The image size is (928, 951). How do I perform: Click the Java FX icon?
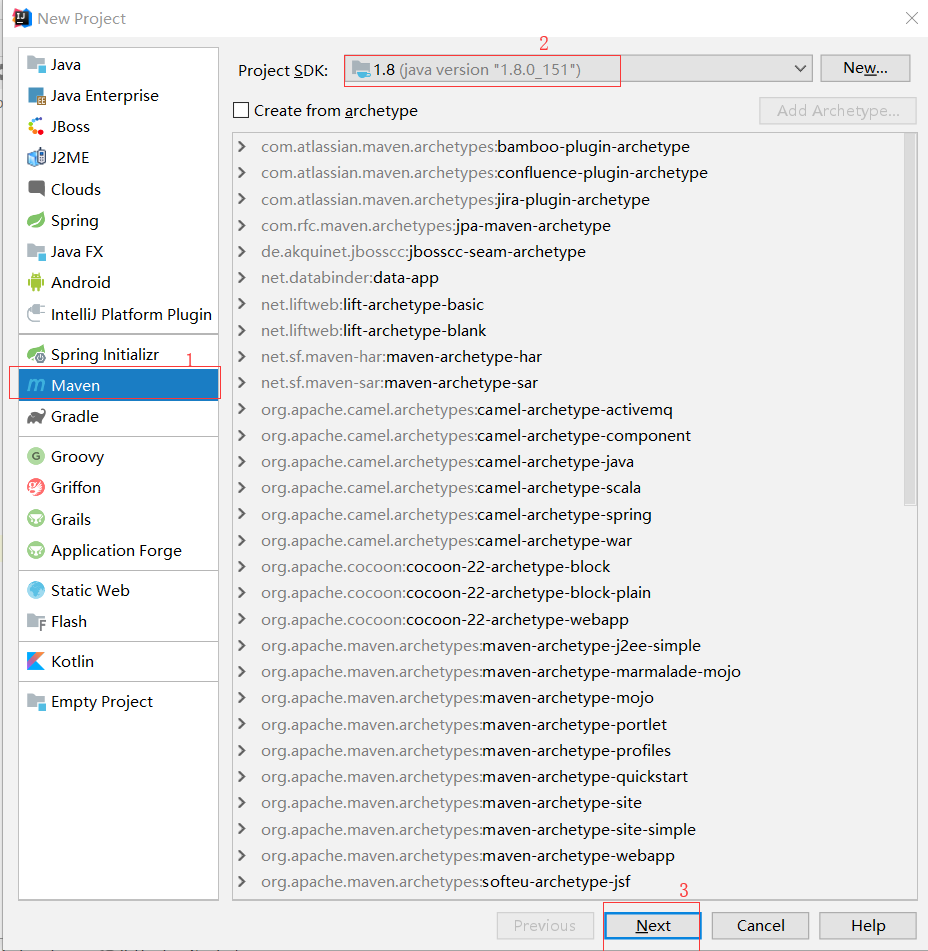28,251
